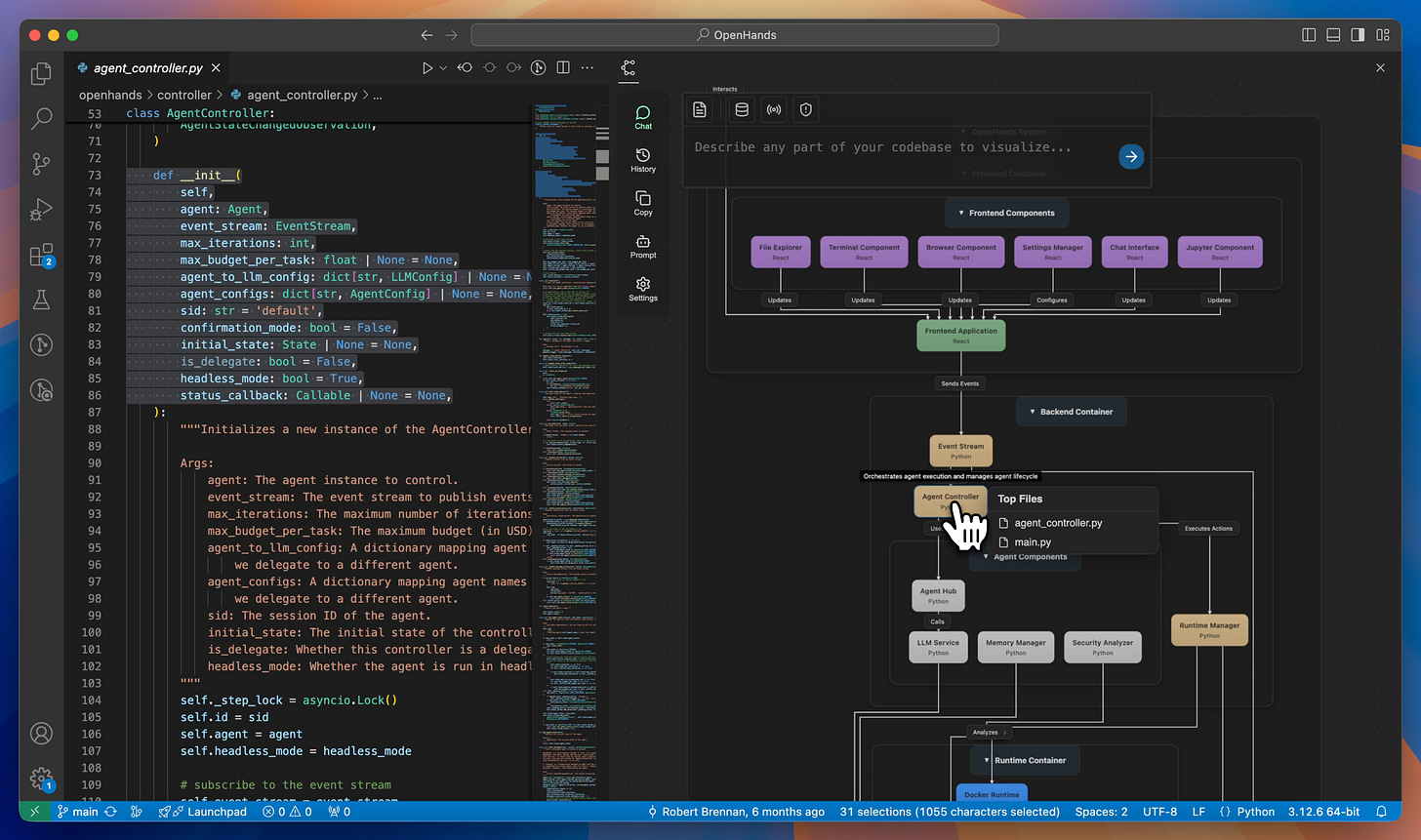Screen dimensions: 1421x840
Task: Click the database icon above prompt box
Action: 742,110
